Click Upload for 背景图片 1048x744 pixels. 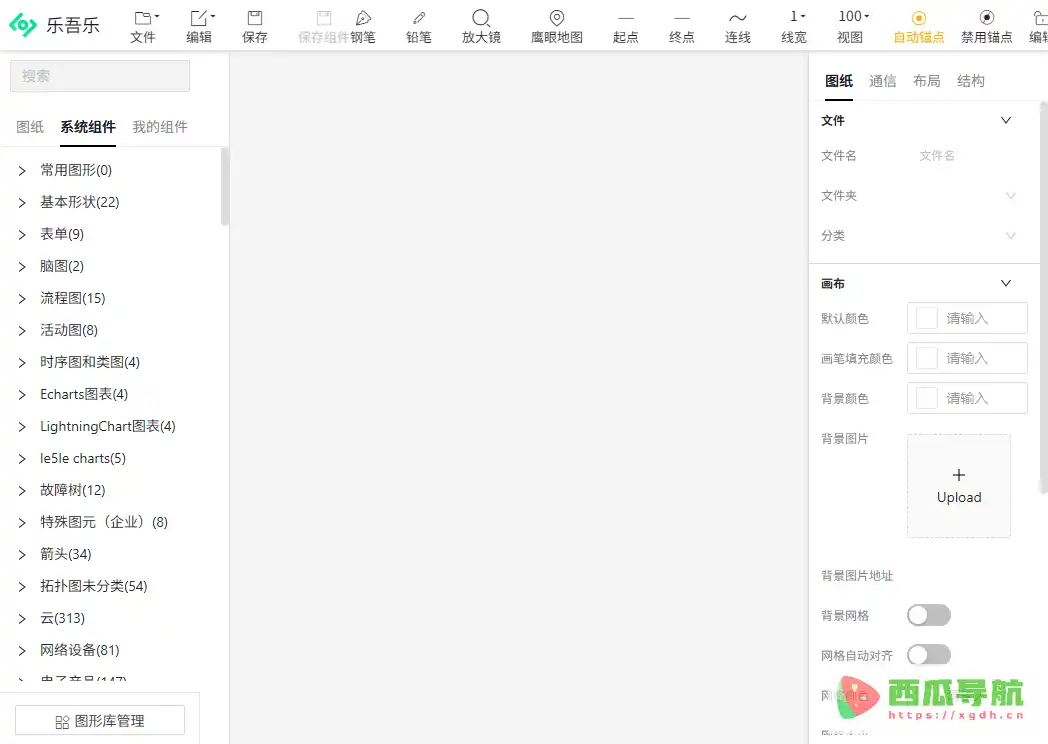tap(959, 486)
